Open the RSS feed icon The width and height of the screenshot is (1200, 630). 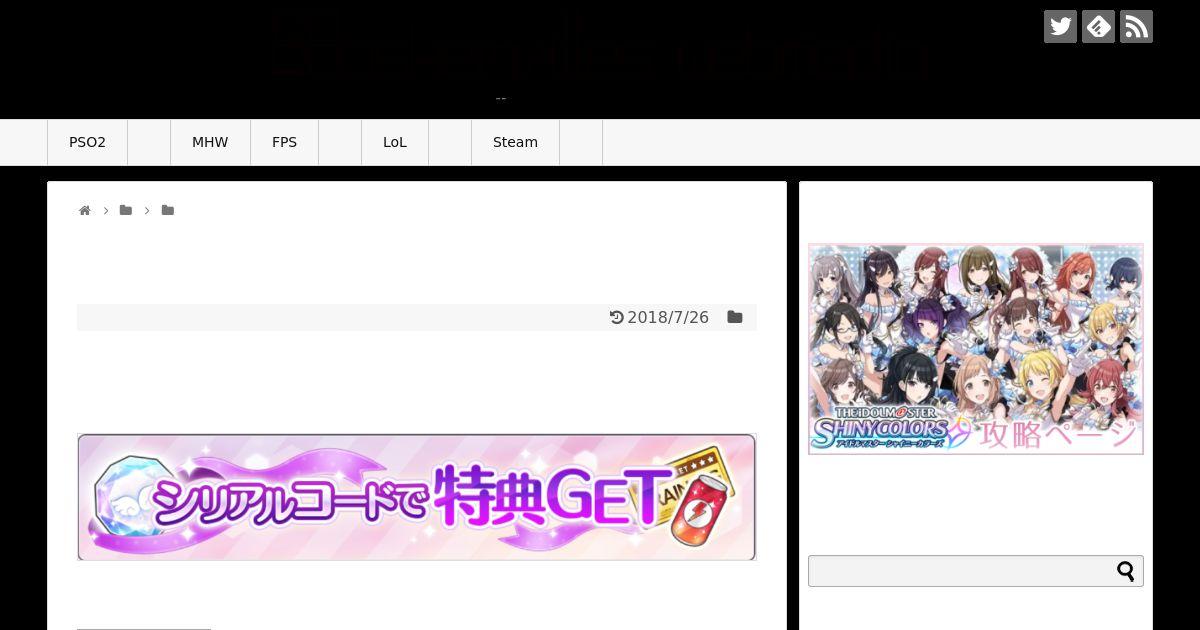click(1136, 26)
